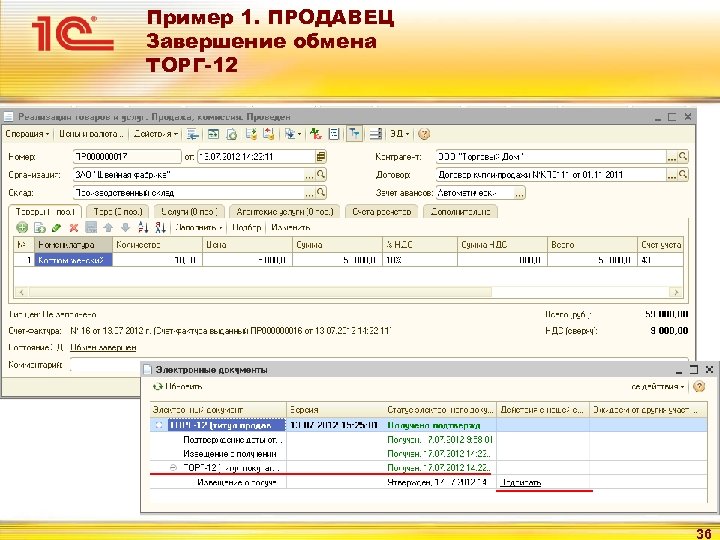Click into the Номер input field
This screenshot has height=540, width=720.
(x=127, y=157)
